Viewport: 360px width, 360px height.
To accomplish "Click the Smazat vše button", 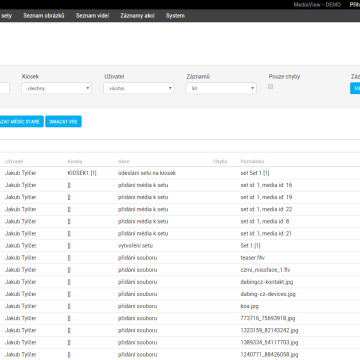I will 63,122.
